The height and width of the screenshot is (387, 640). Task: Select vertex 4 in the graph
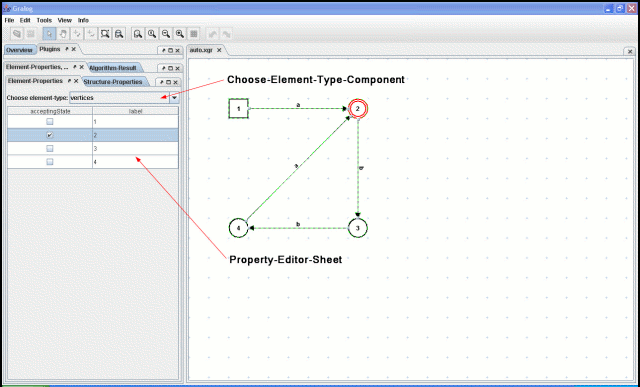238,228
